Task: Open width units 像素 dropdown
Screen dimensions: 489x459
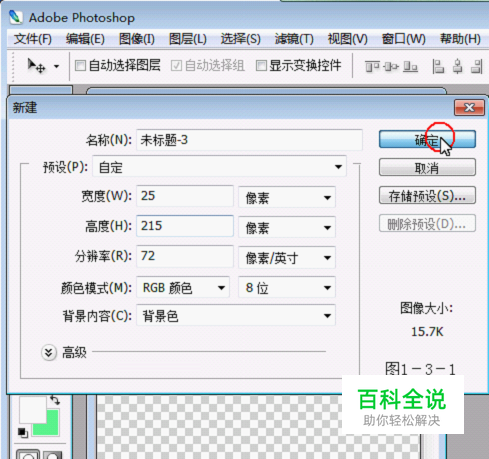Action: click(x=287, y=197)
